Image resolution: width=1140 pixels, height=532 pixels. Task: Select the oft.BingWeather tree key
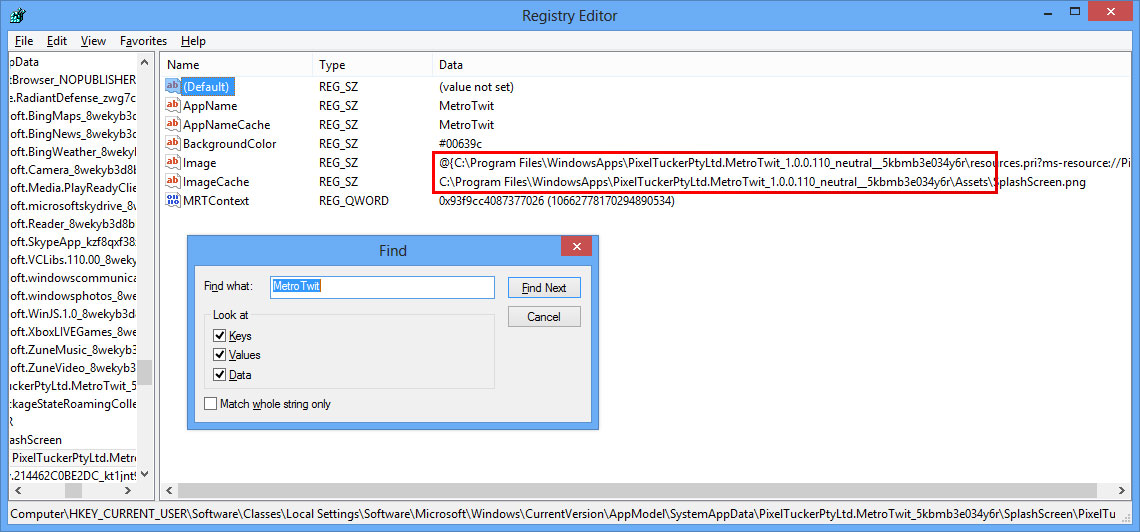(74, 152)
